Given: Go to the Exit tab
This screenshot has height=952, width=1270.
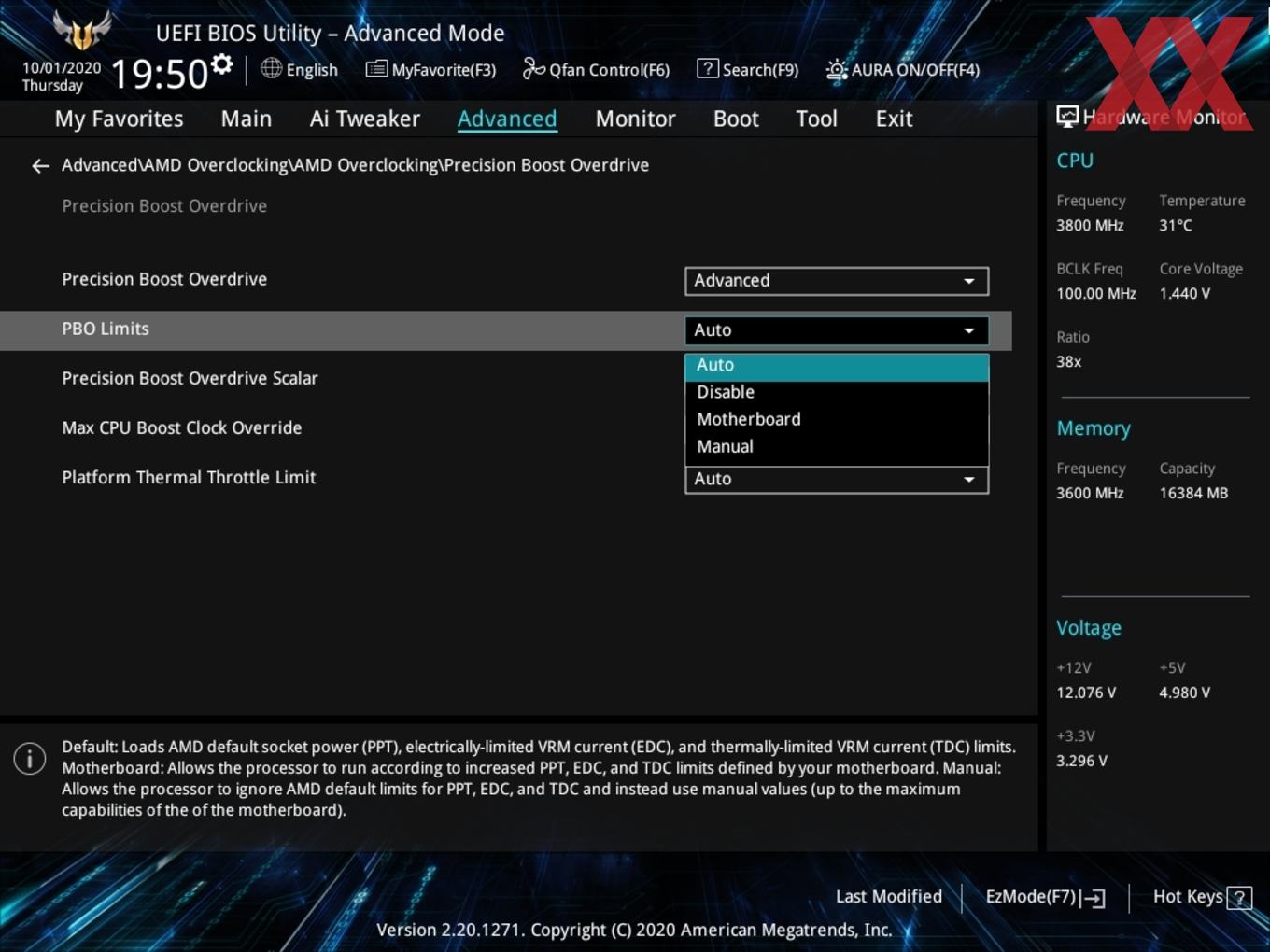Looking at the screenshot, I should pyautogui.click(x=894, y=119).
